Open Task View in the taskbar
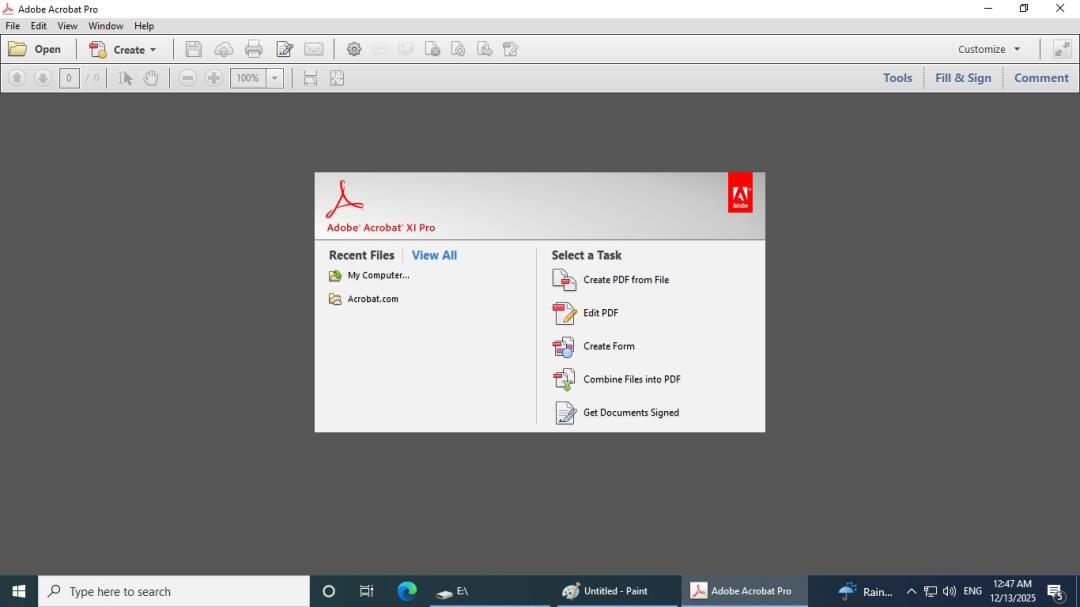 click(366, 591)
